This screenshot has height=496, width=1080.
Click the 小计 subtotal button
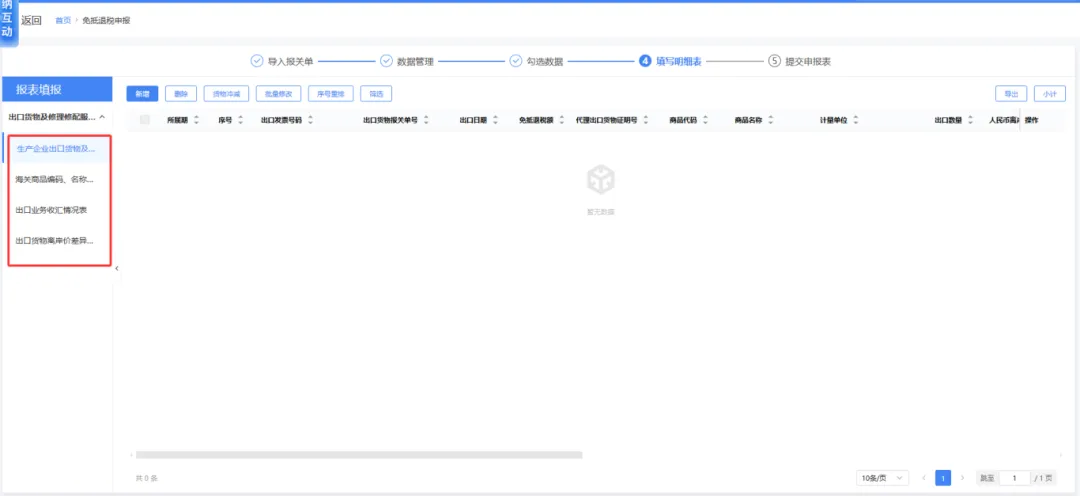pos(1050,94)
